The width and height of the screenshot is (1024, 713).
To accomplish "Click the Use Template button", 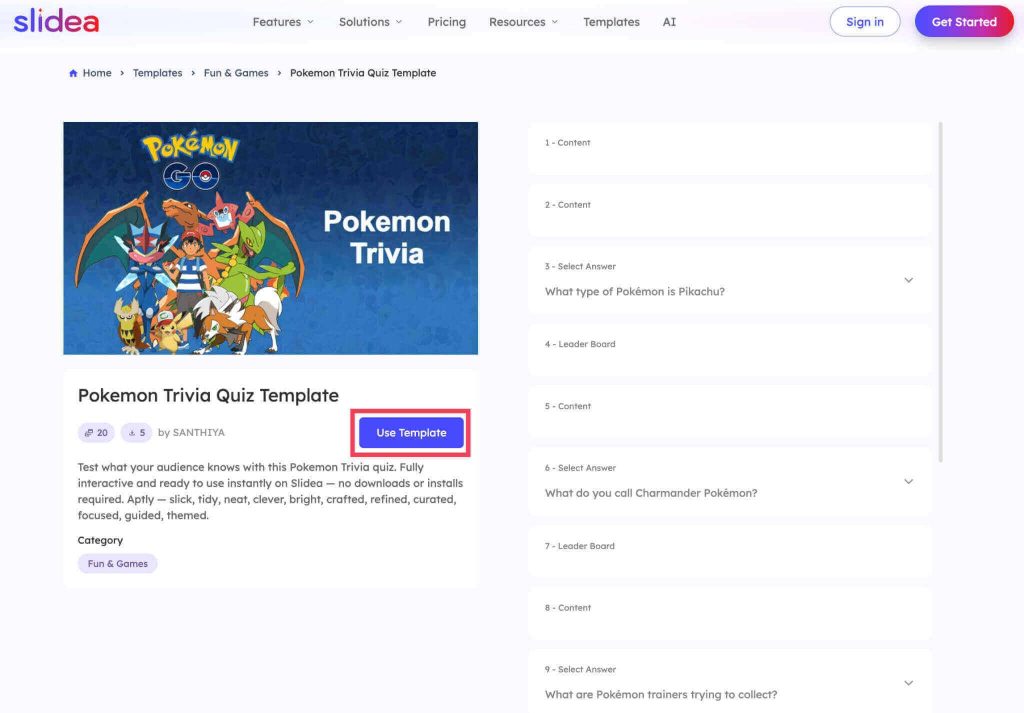I will pyautogui.click(x=411, y=433).
